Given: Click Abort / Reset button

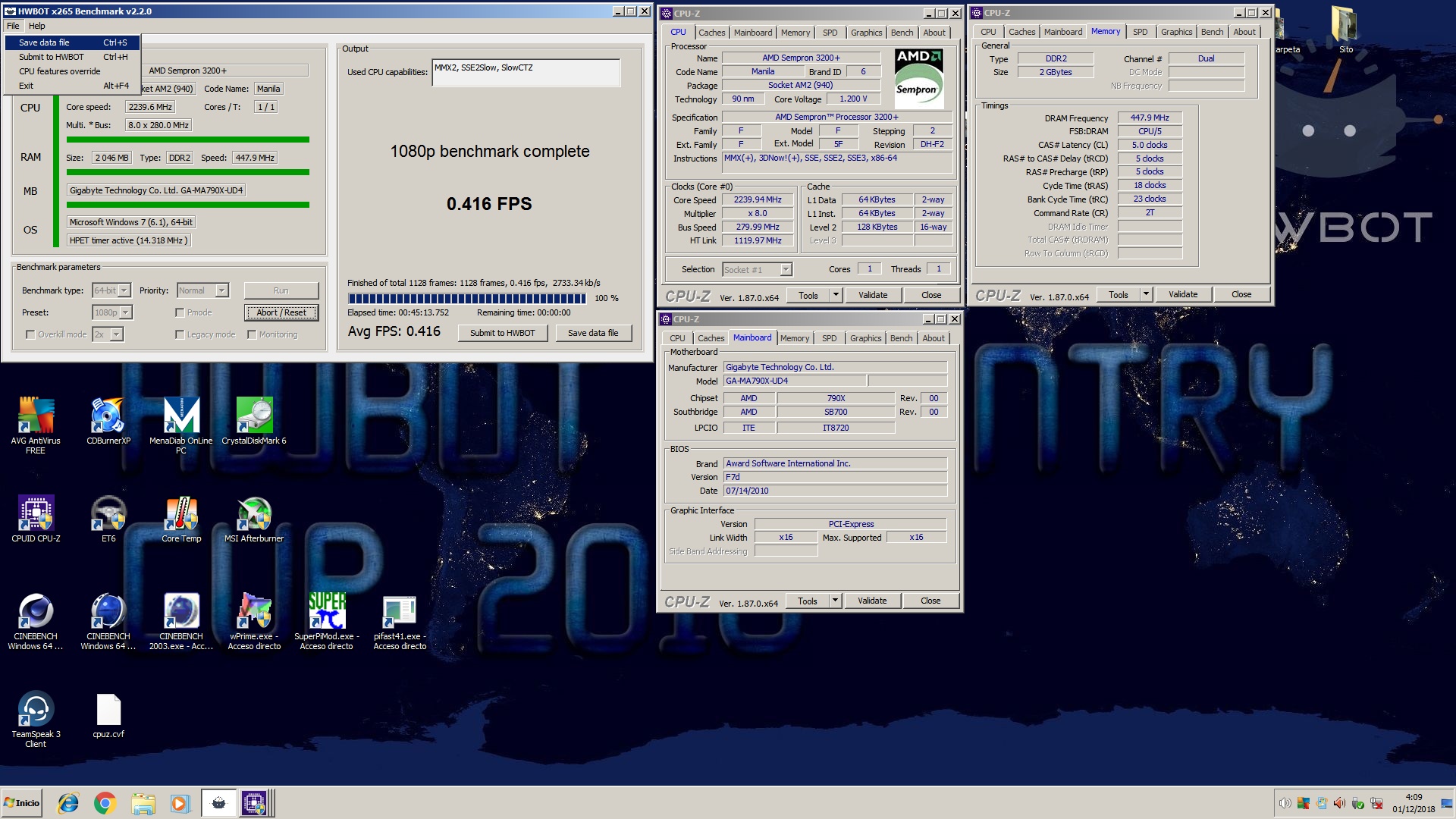Looking at the screenshot, I should click(x=281, y=312).
